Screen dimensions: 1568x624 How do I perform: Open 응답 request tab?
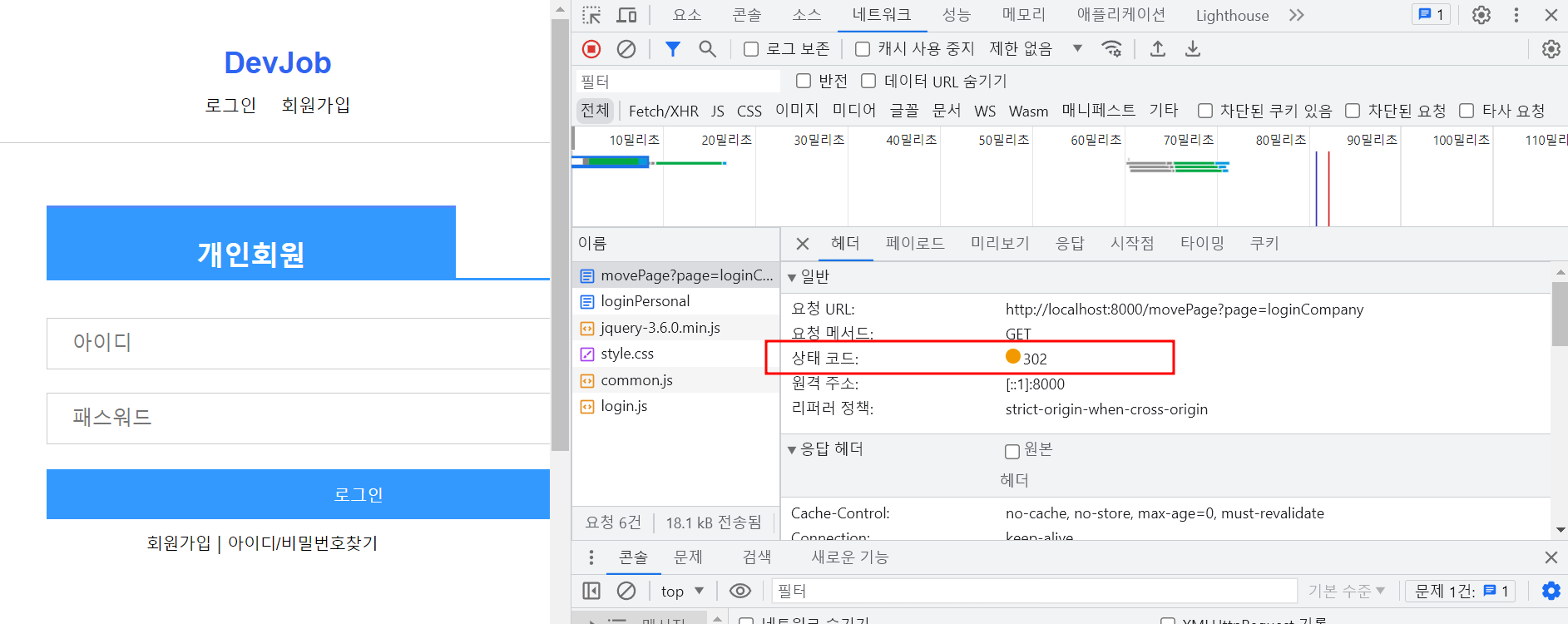click(1070, 243)
